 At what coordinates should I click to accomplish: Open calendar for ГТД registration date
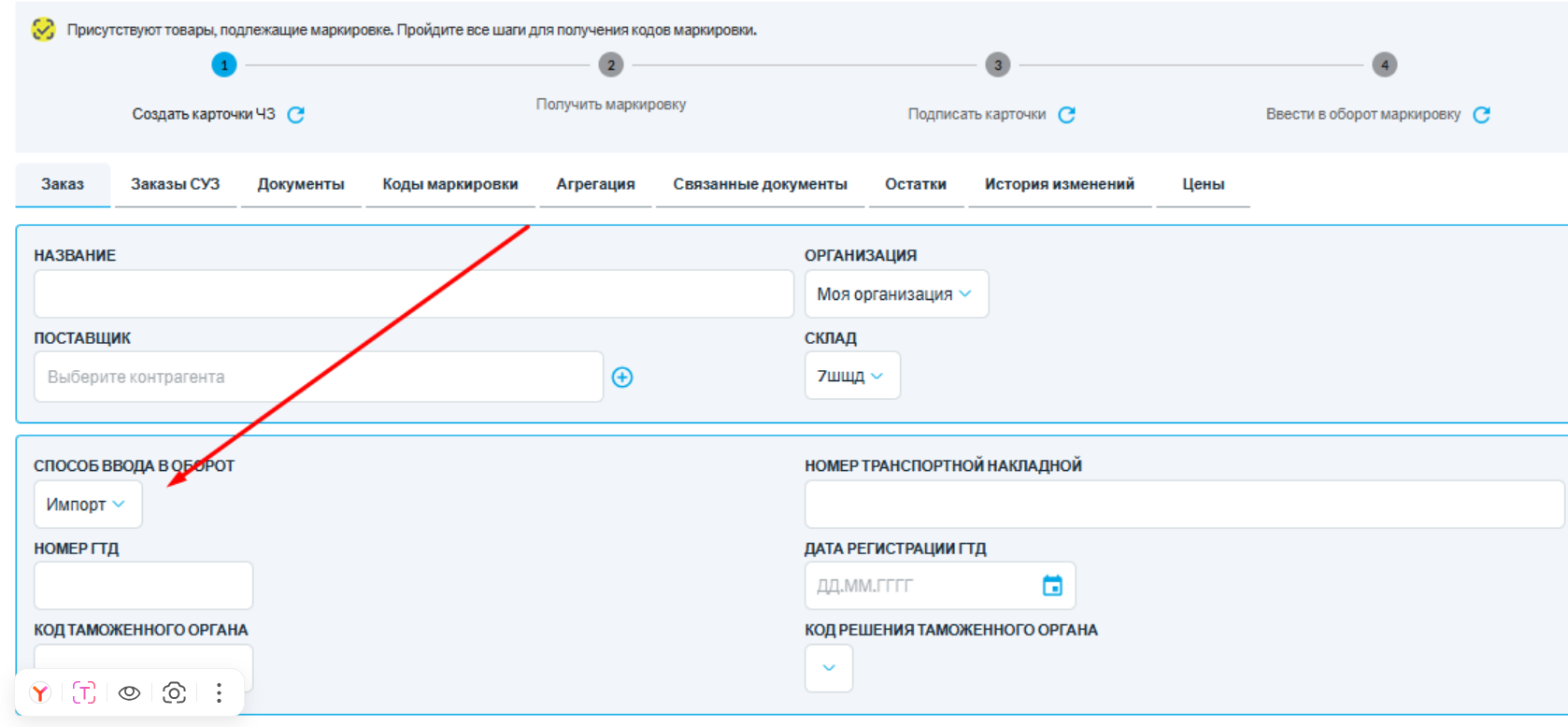pos(1052,586)
